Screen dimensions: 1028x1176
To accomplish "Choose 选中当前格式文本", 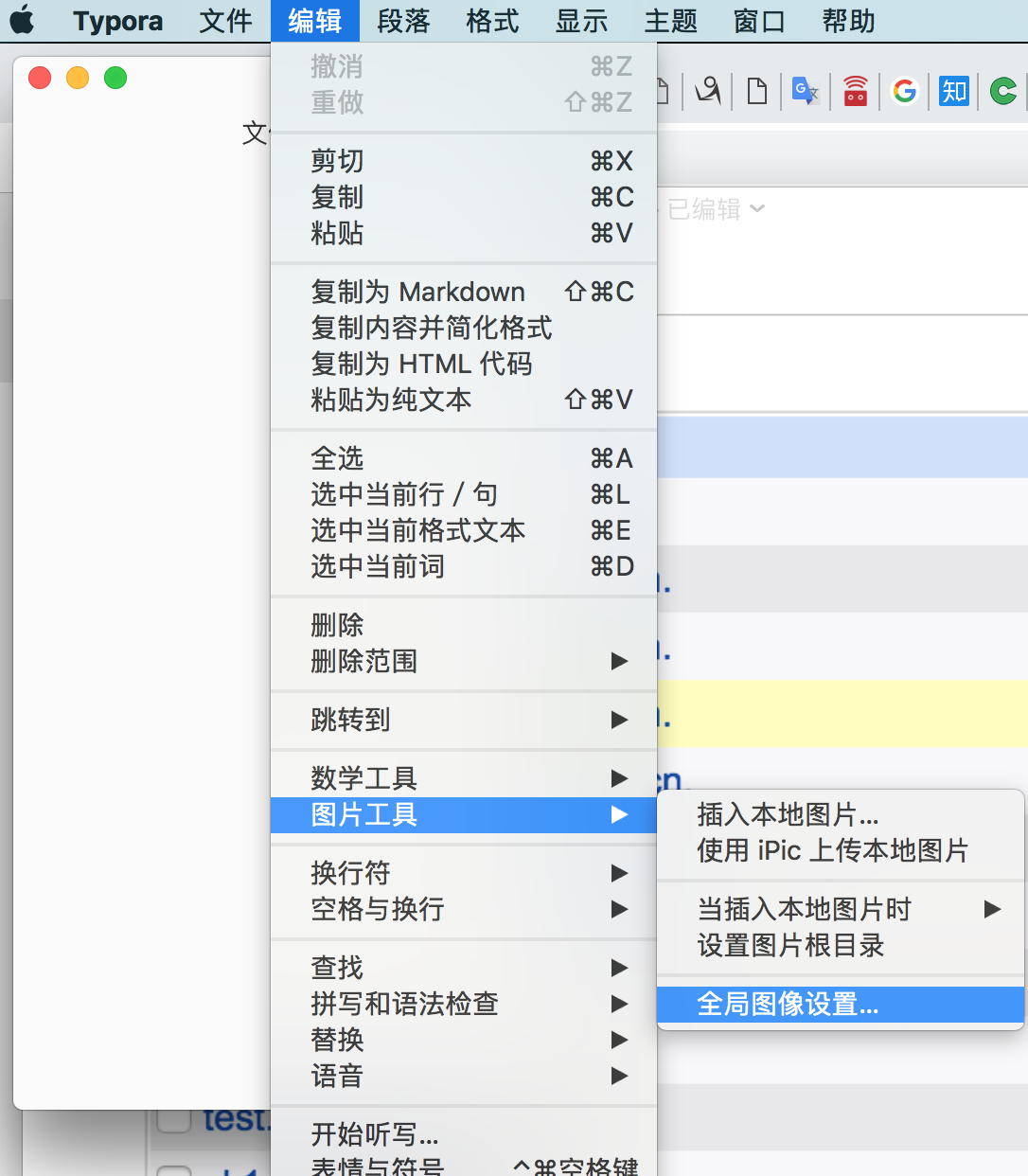I will pos(464,530).
